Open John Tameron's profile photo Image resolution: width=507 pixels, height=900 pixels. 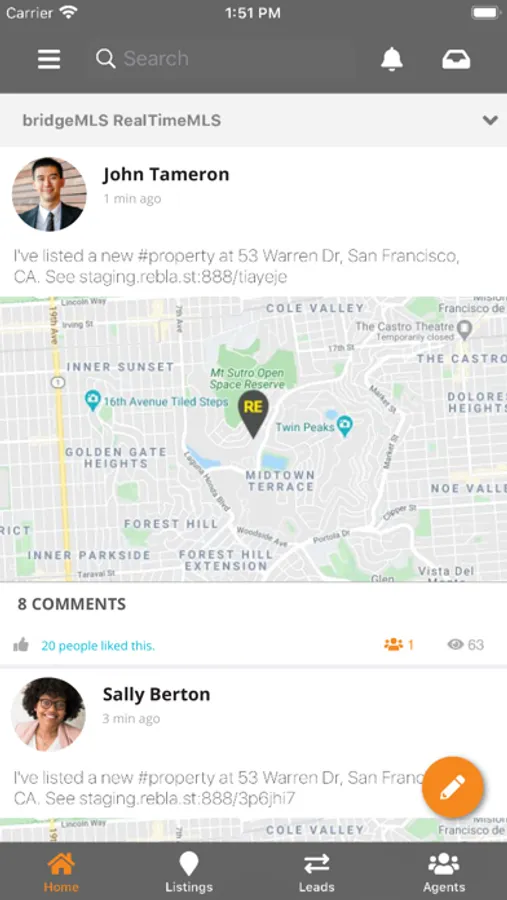click(49, 194)
